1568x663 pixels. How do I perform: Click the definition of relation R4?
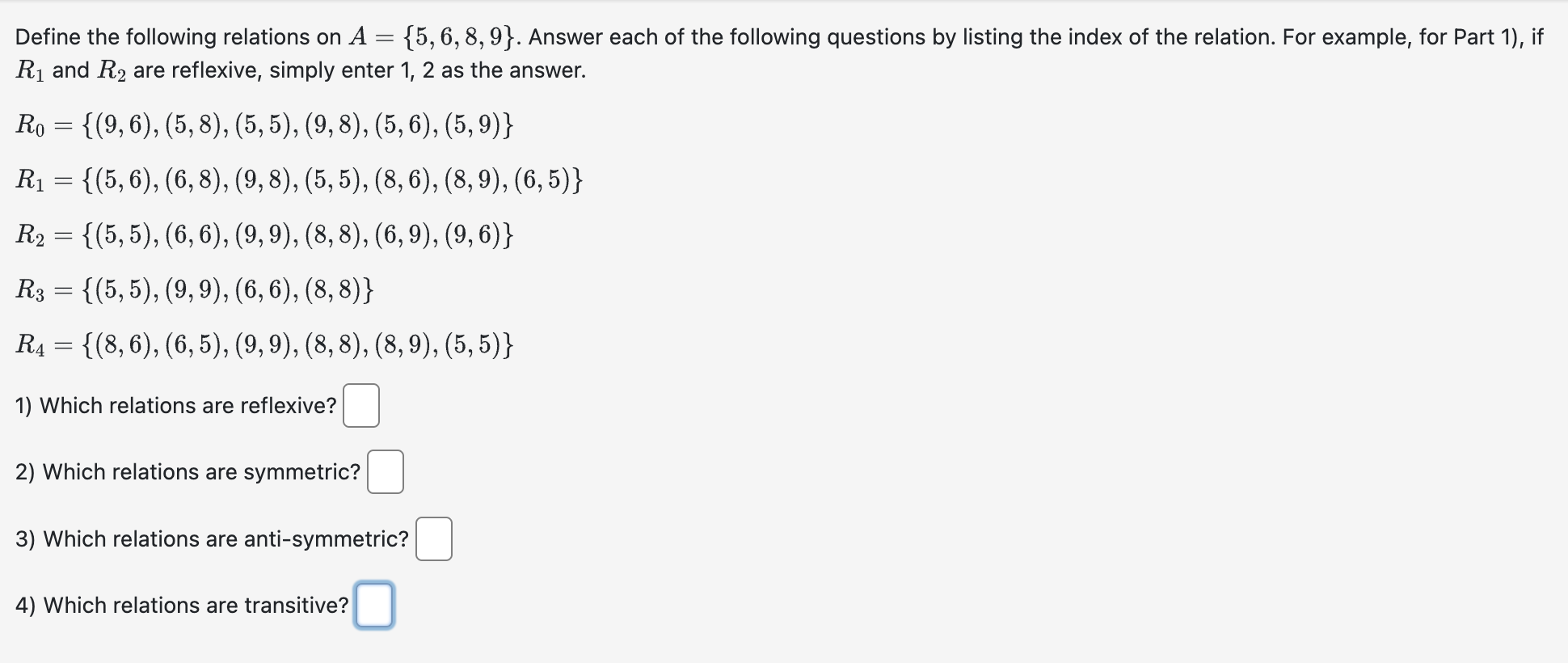click(x=265, y=345)
